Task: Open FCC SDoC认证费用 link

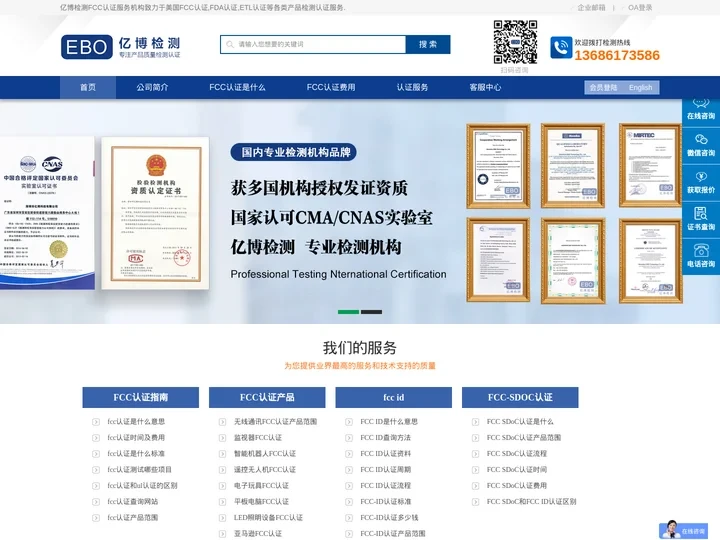Action: point(517,486)
